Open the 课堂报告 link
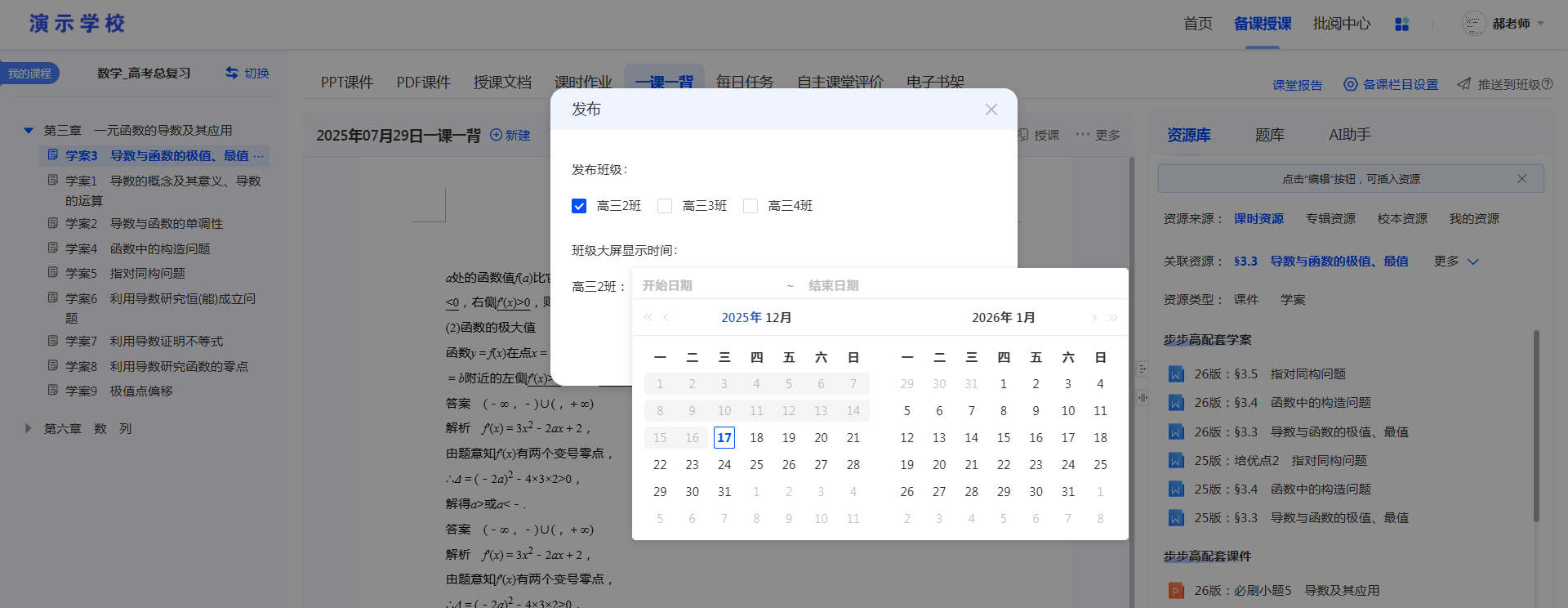This screenshot has width=1568, height=608. pos(1297,85)
